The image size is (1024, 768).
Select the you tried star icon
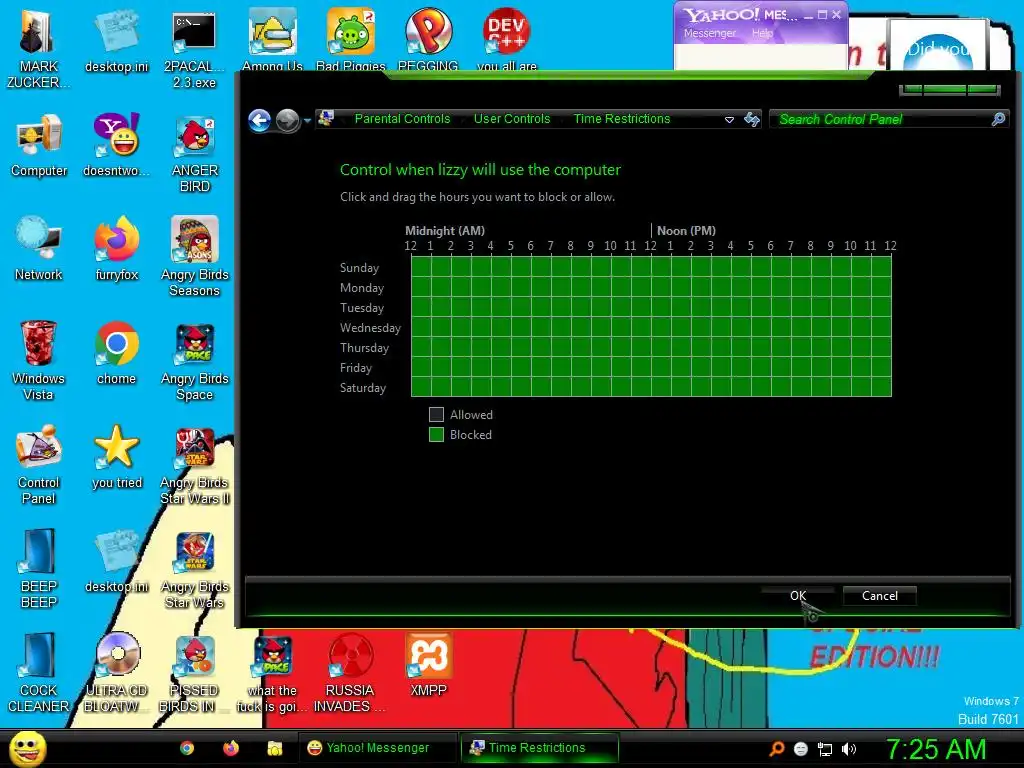116,456
